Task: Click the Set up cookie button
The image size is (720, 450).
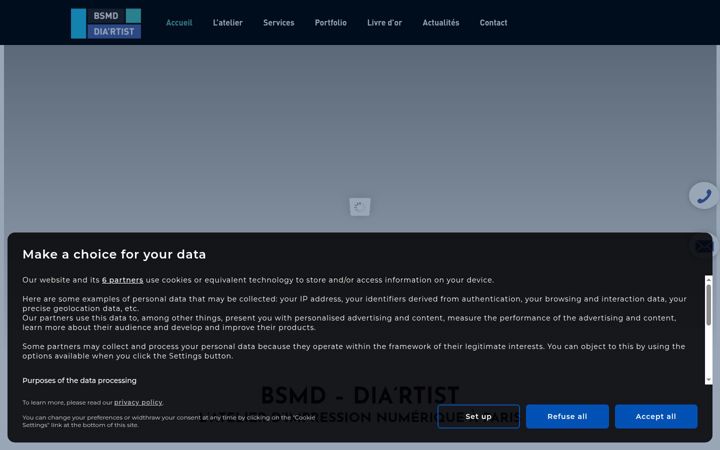Action: point(478,416)
